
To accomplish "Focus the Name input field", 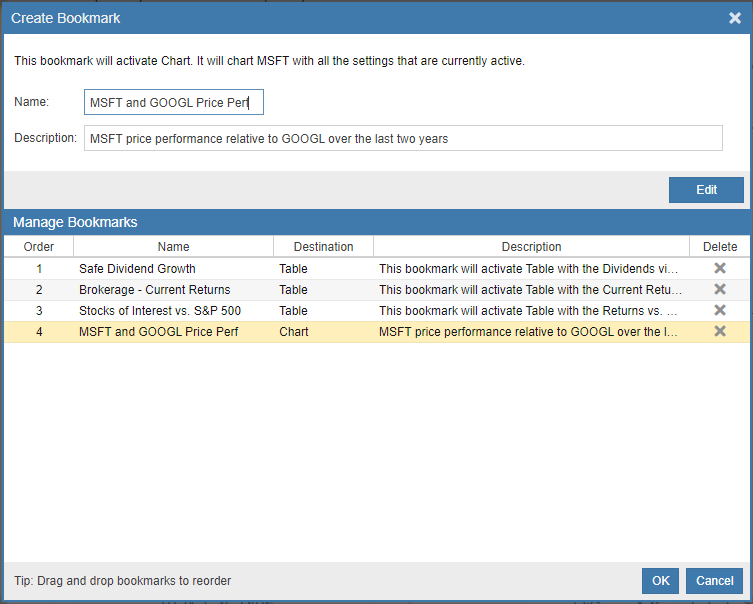I will tap(174, 102).
